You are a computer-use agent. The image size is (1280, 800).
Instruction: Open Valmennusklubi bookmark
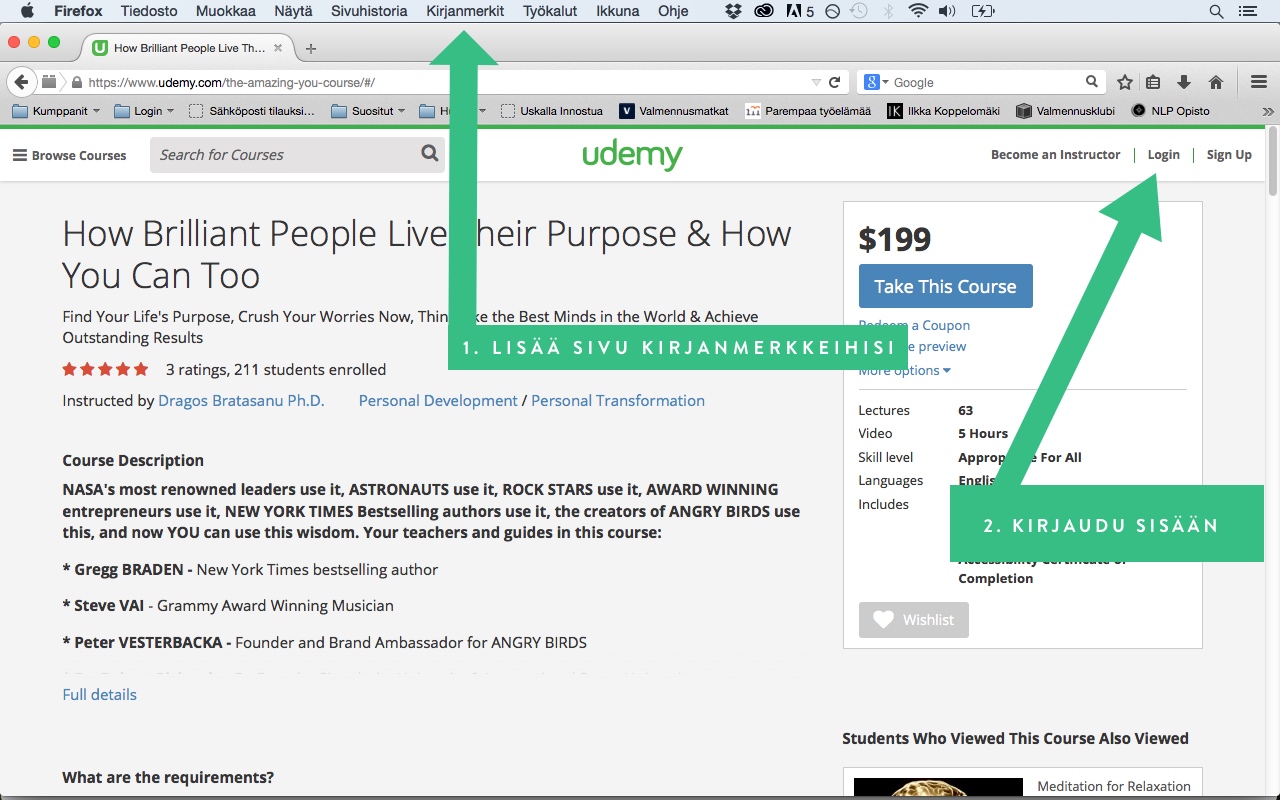click(x=1064, y=111)
